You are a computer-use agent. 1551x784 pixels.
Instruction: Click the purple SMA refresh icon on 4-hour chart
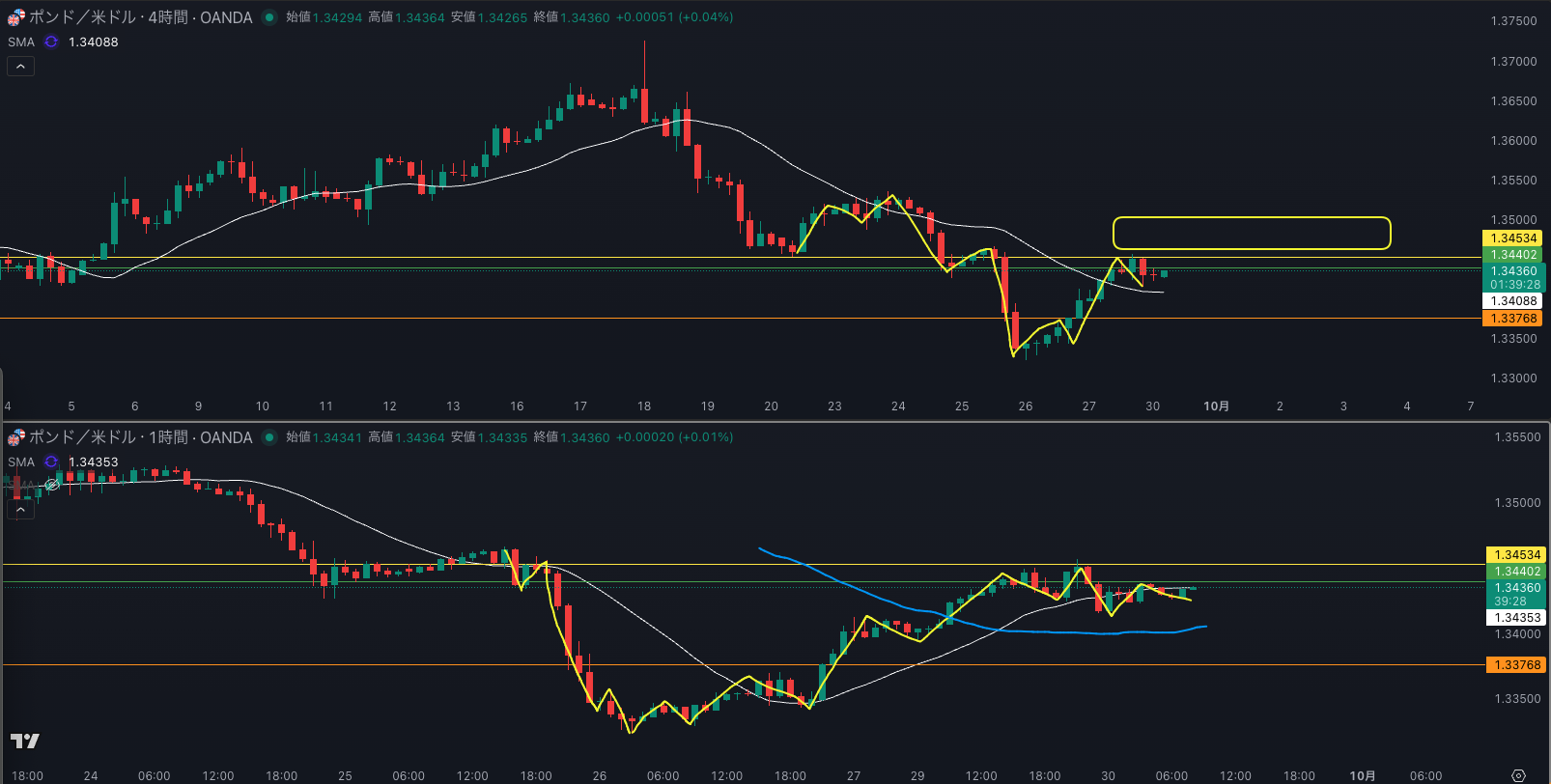[x=51, y=42]
